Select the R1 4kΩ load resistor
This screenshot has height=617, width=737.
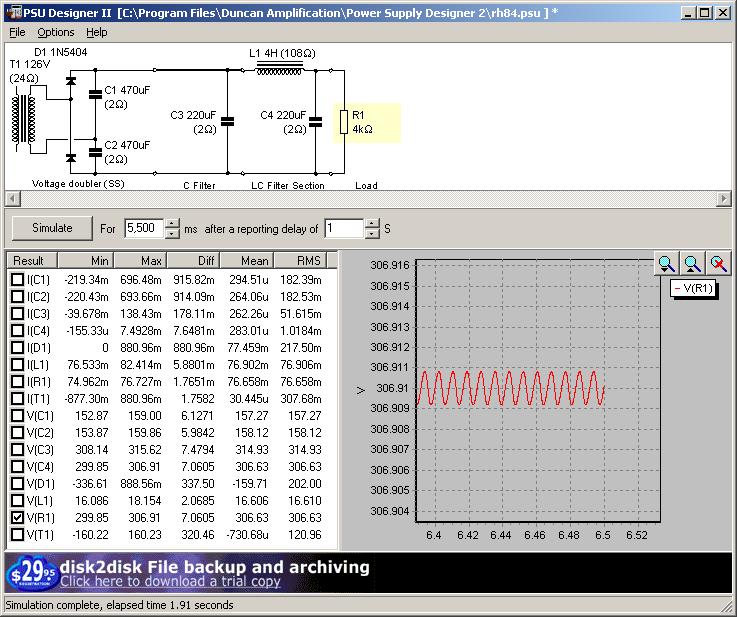344,122
